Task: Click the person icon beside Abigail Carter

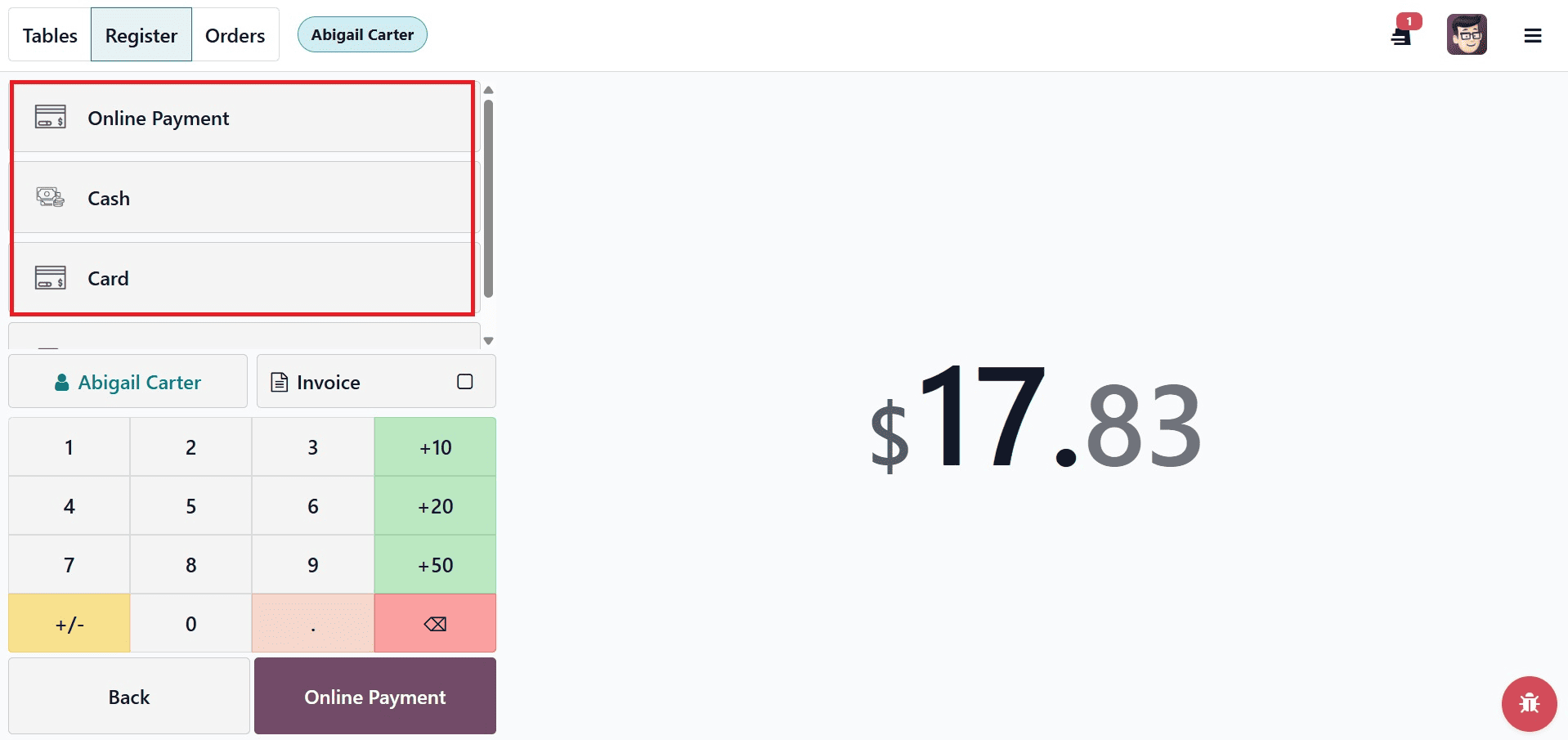Action: coord(62,381)
